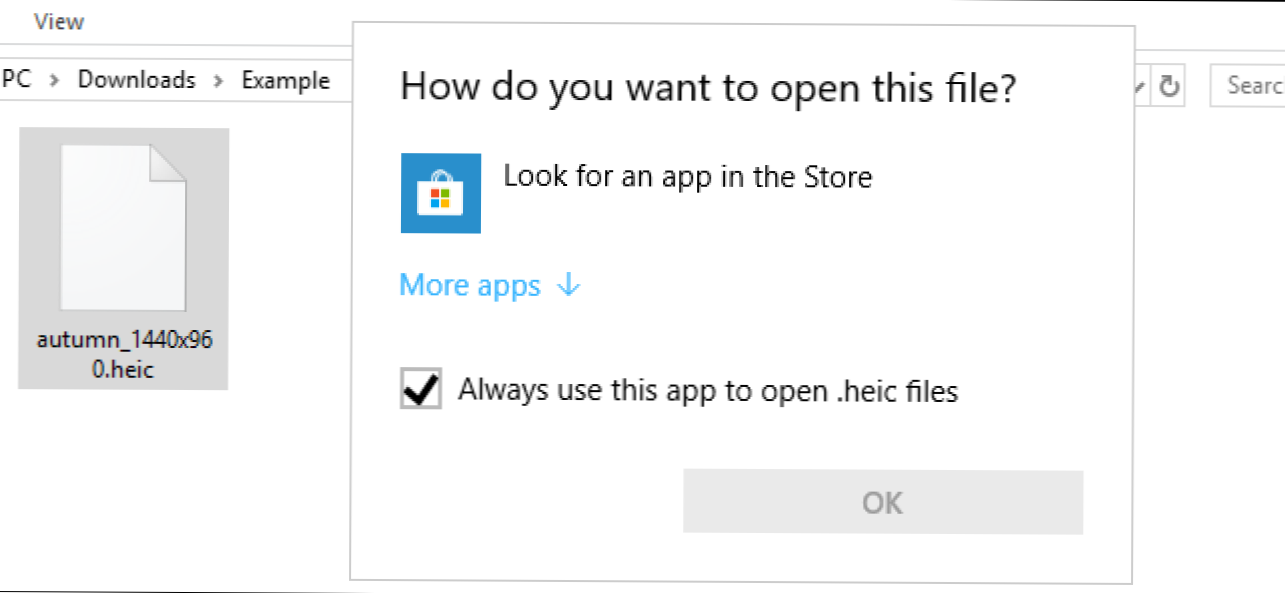Screen dimensions: 1285x593
Task: Refresh the Example folder view
Action: [x=1169, y=87]
